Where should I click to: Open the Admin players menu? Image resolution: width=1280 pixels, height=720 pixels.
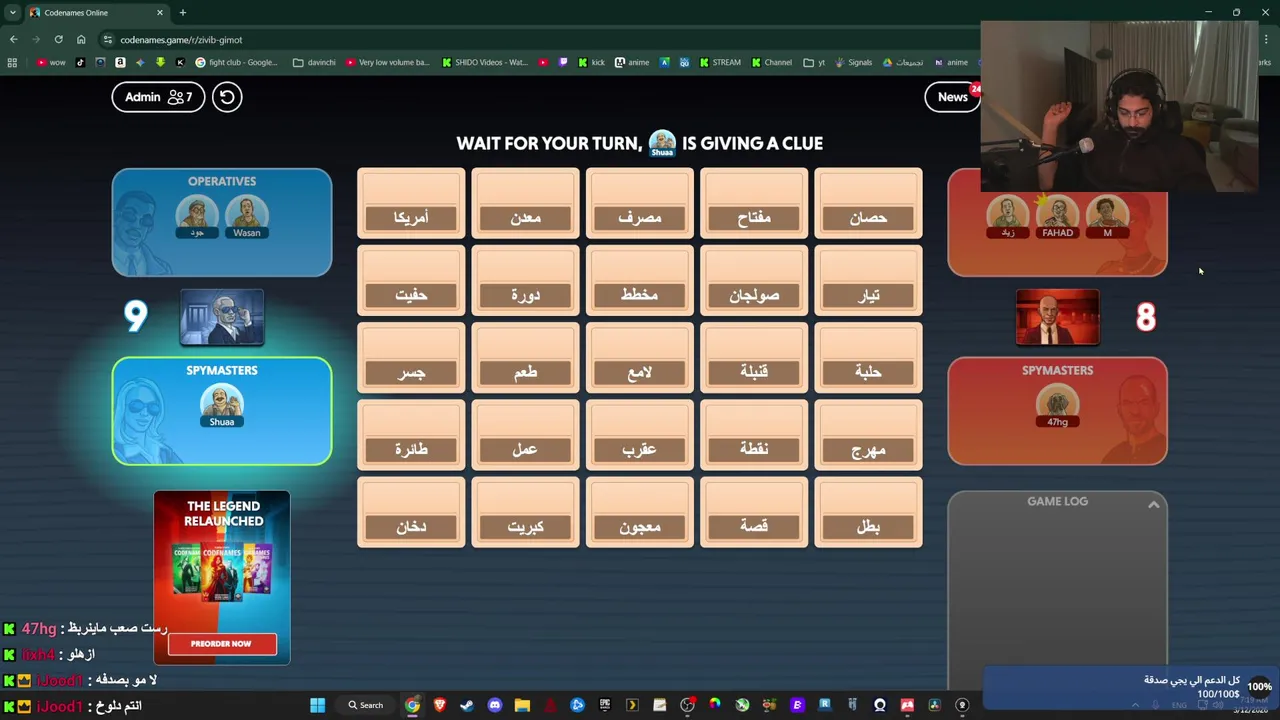pos(158,97)
